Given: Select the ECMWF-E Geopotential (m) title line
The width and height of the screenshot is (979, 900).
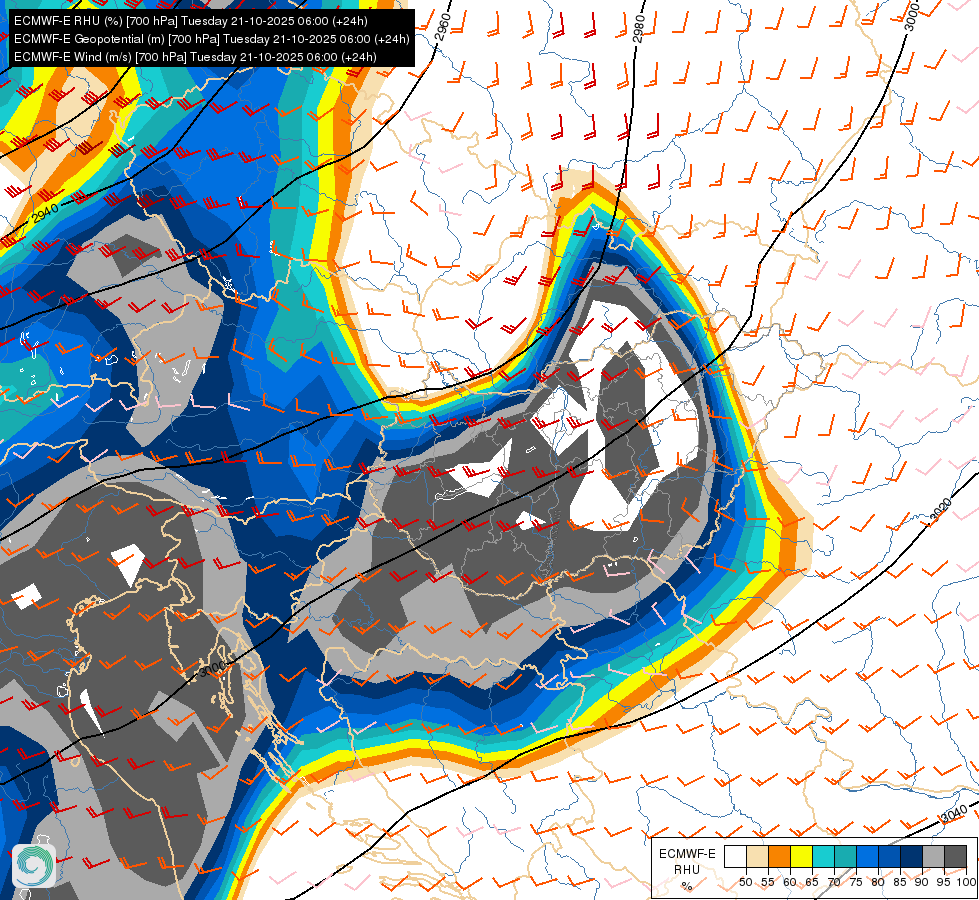Looking at the screenshot, I should point(212,39).
